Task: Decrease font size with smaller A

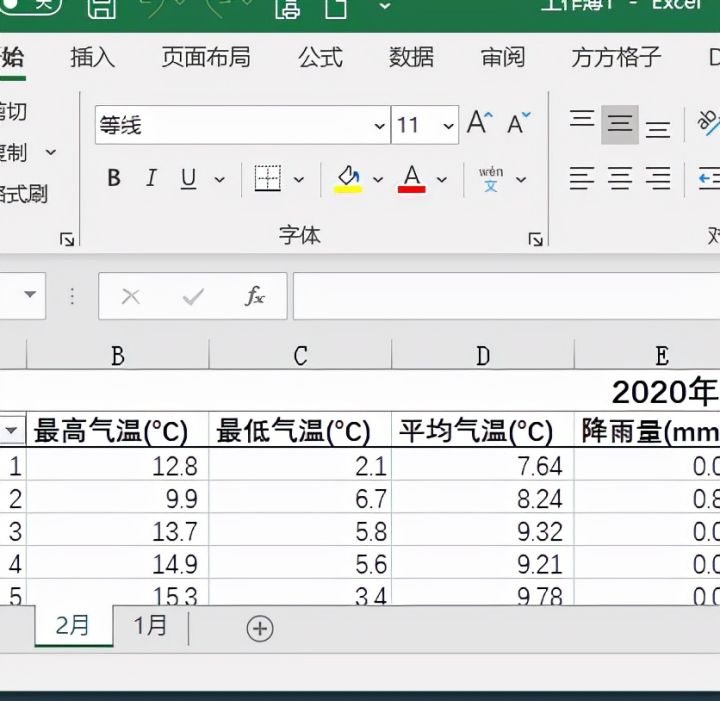Action: pos(518,123)
